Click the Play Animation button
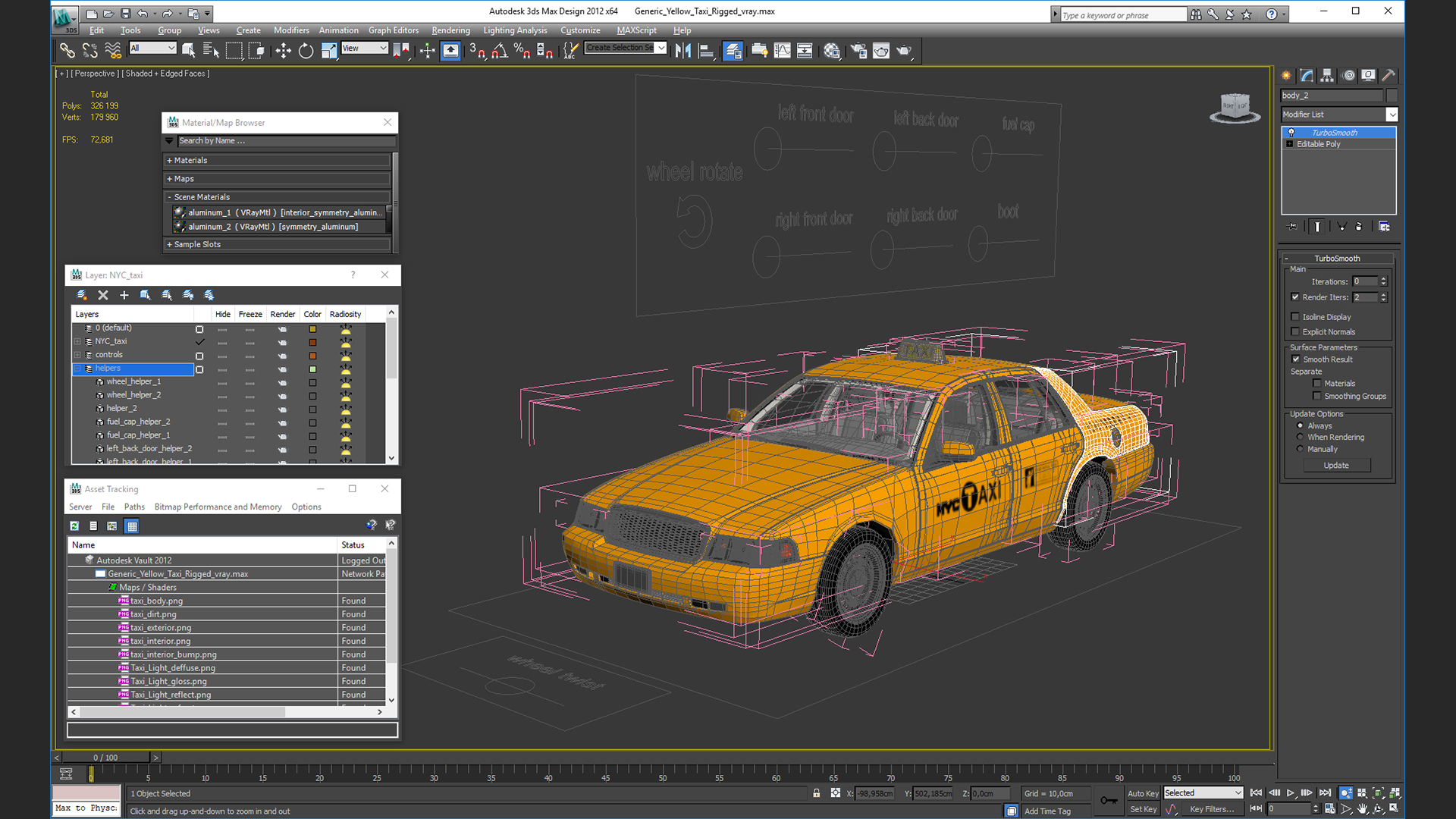Screen dimensions: 1456x819 click(x=1291, y=793)
